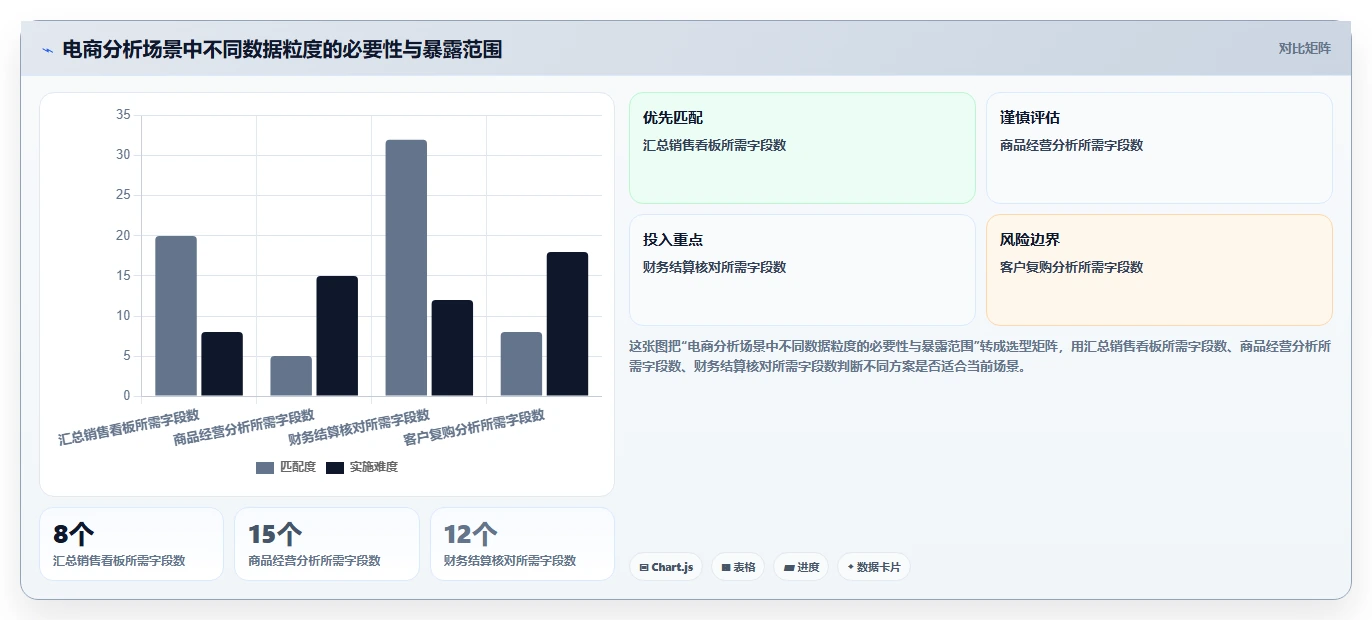Click x-axis label 财务结算核对所需字段数
This screenshot has height=620, width=1372.
[359, 427]
